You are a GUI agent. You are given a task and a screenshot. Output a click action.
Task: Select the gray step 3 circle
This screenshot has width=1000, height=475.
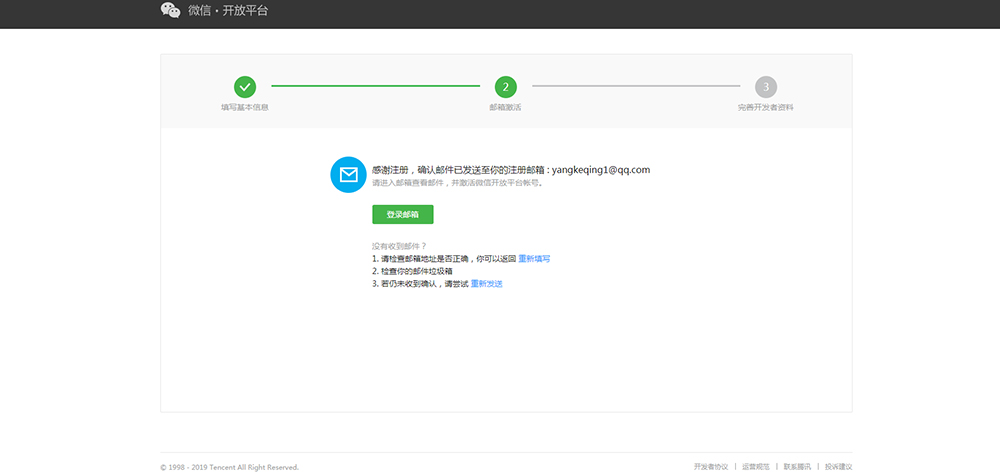click(766, 87)
